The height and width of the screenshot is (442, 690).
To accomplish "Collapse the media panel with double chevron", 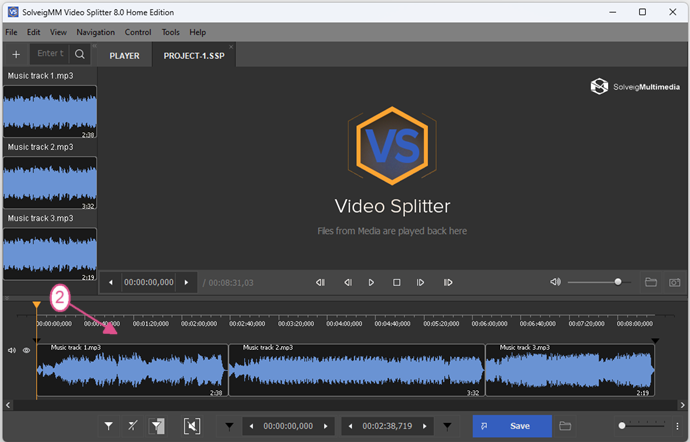I will 94,46.
